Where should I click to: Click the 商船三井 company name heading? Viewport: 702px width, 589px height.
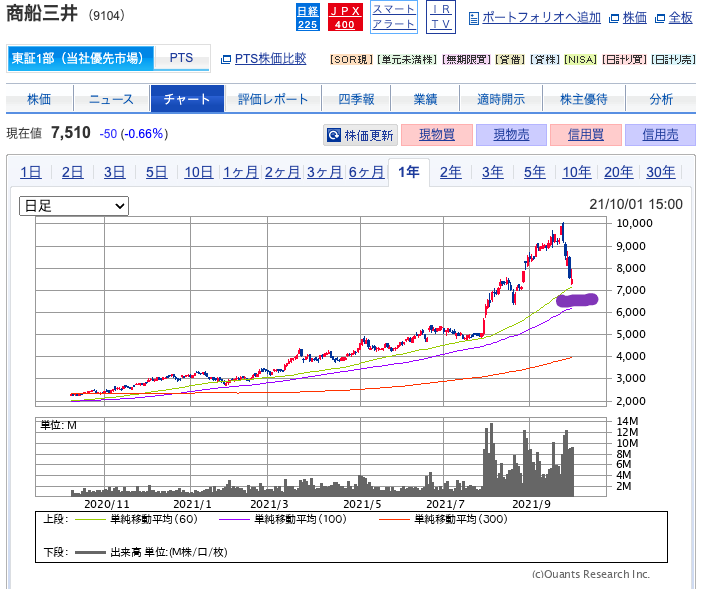42,13
